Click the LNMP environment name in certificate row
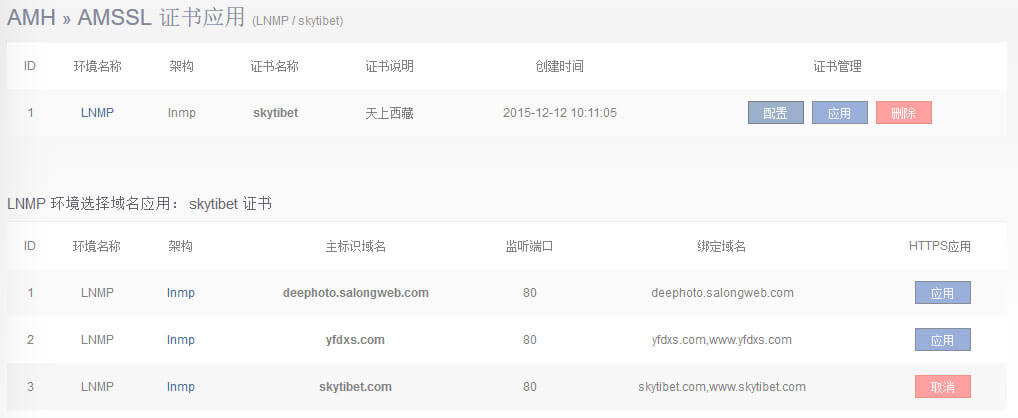 [x=97, y=113]
